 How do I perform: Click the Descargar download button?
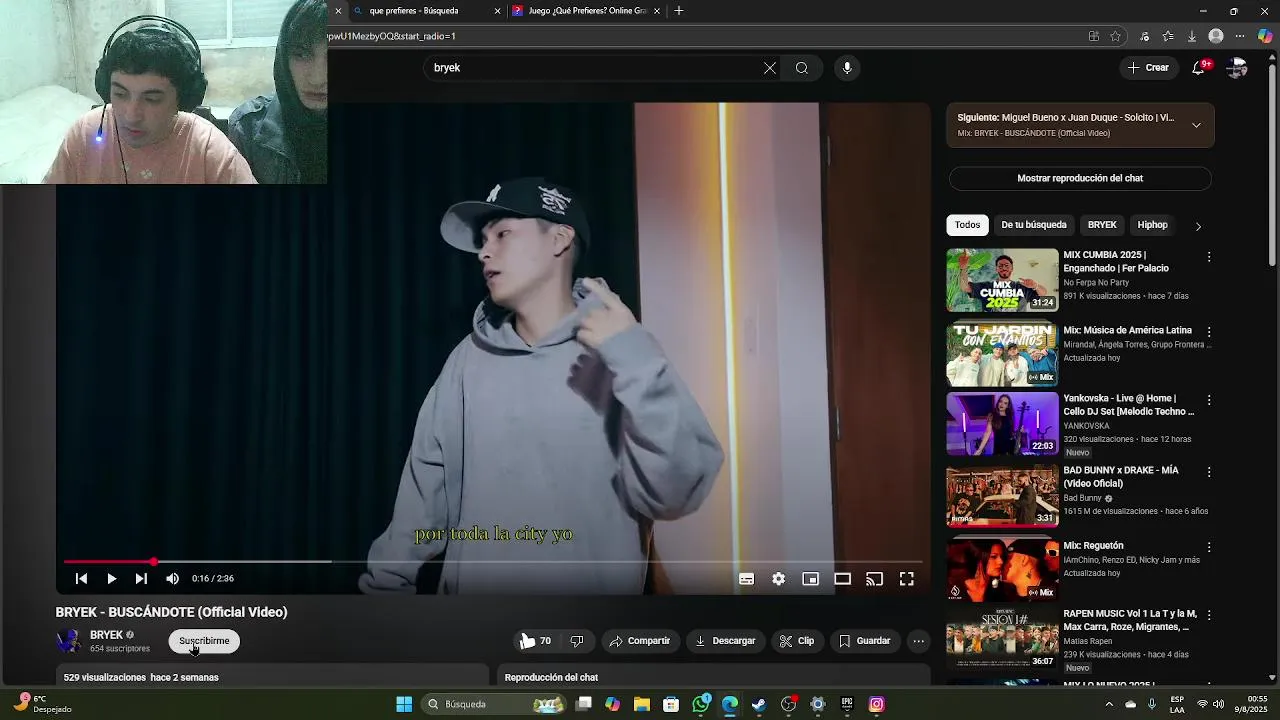pos(726,641)
